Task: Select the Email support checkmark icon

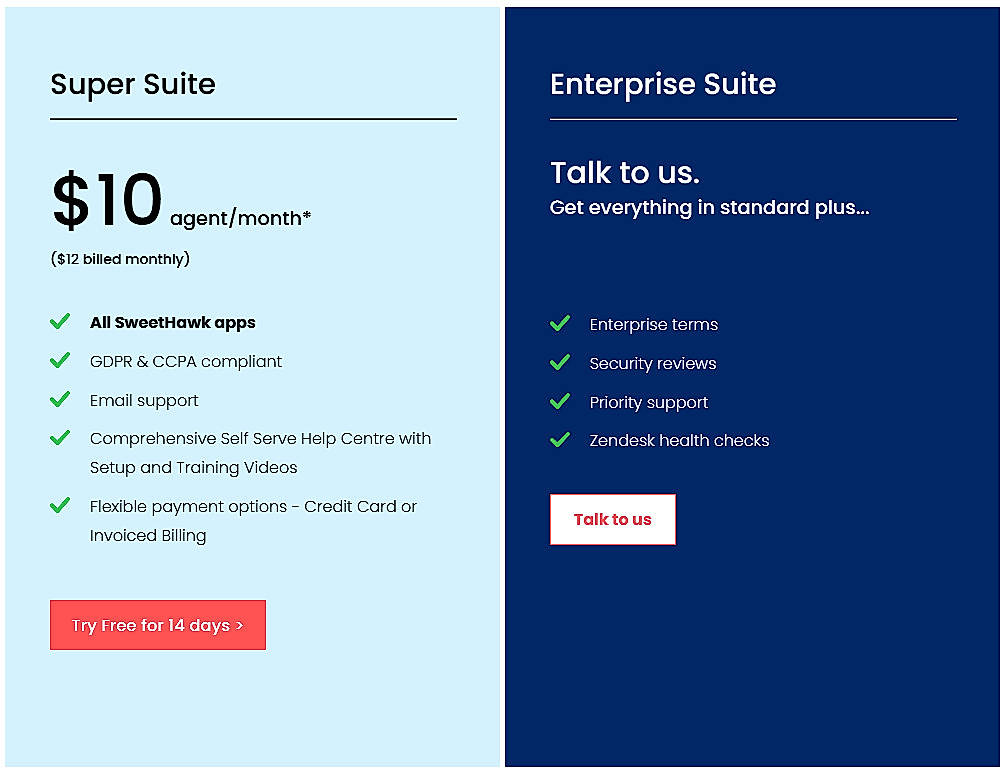Action: [60, 399]
